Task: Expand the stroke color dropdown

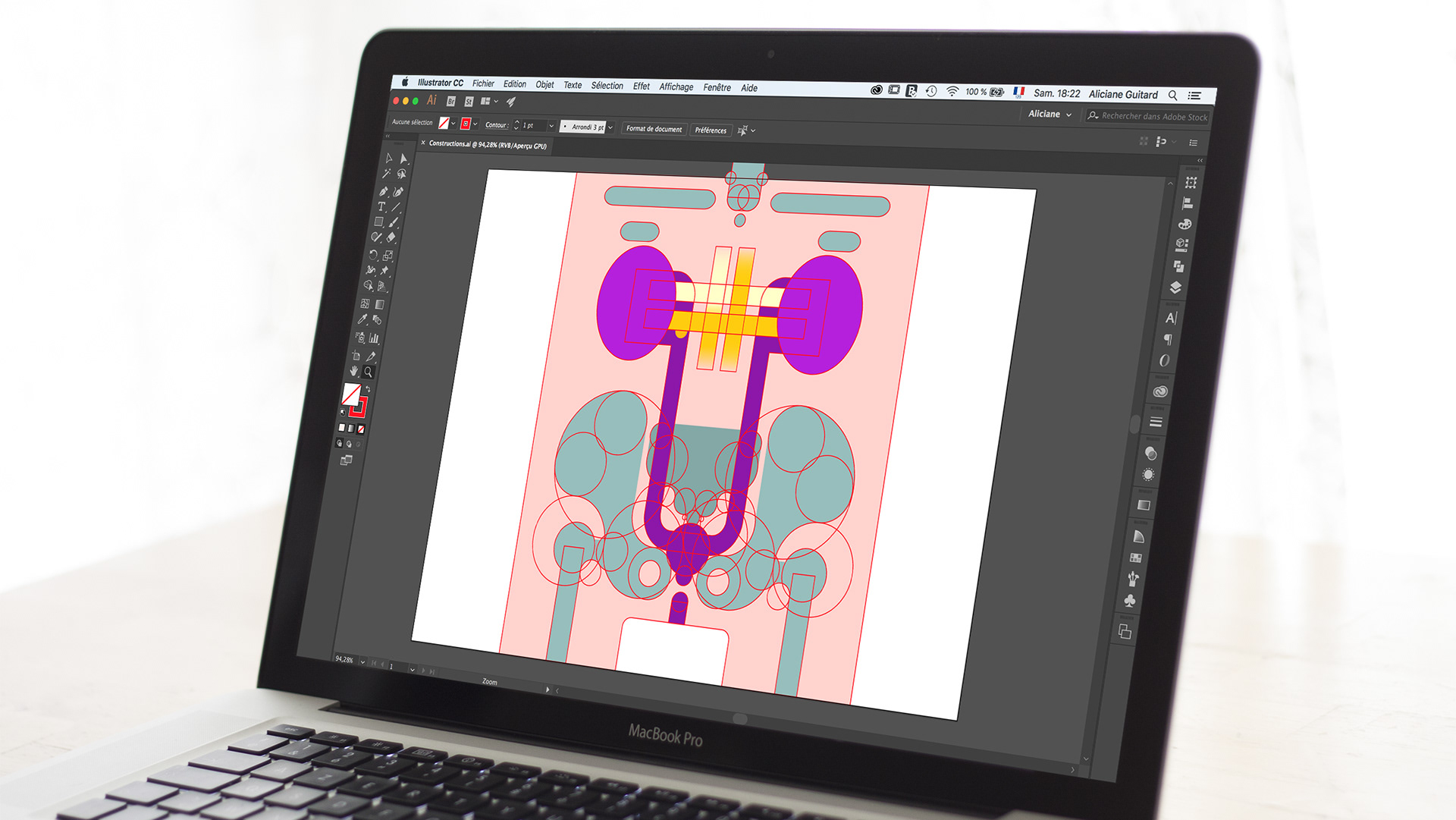Action: click(475, 124)
